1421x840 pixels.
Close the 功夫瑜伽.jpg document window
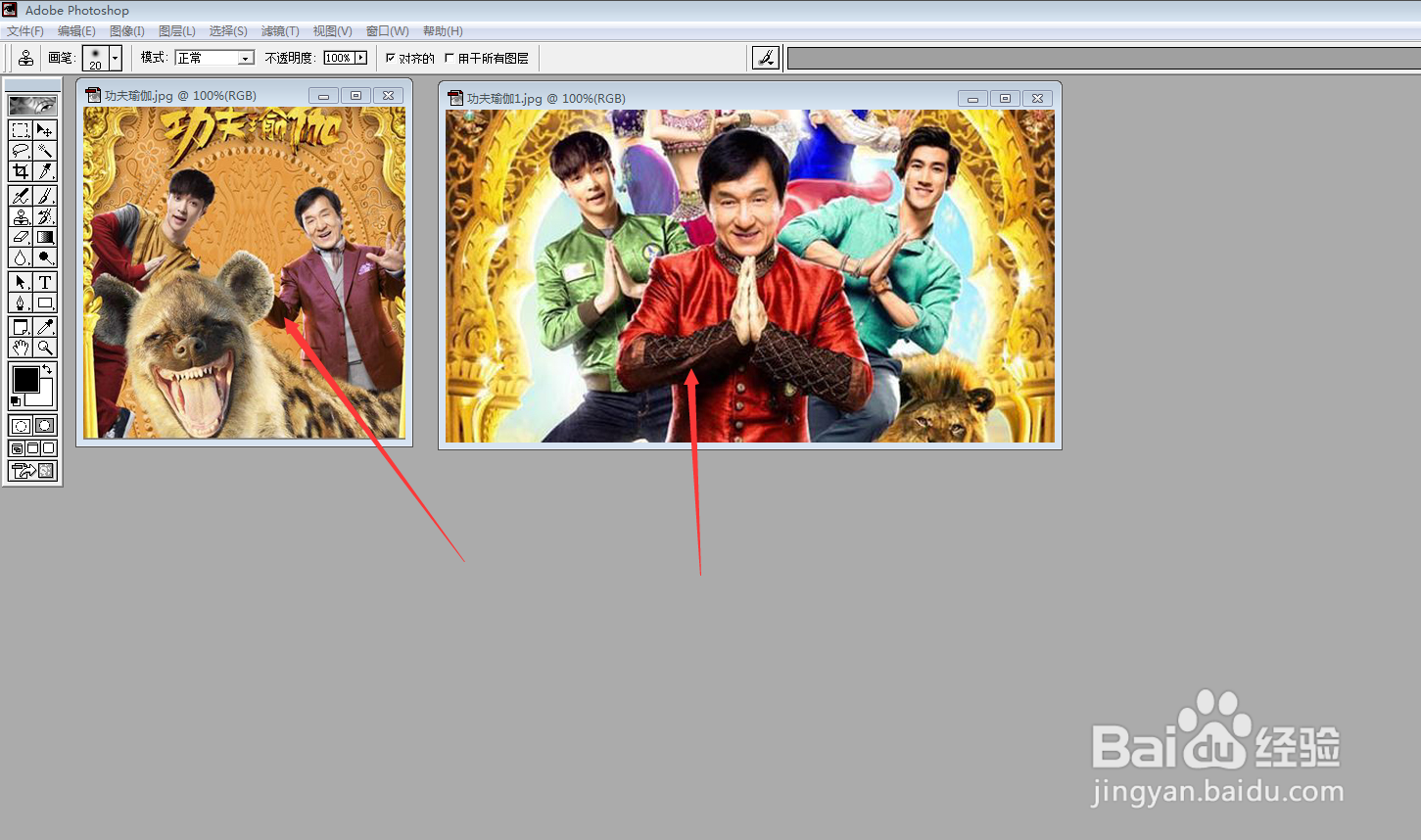pos(388,96)
